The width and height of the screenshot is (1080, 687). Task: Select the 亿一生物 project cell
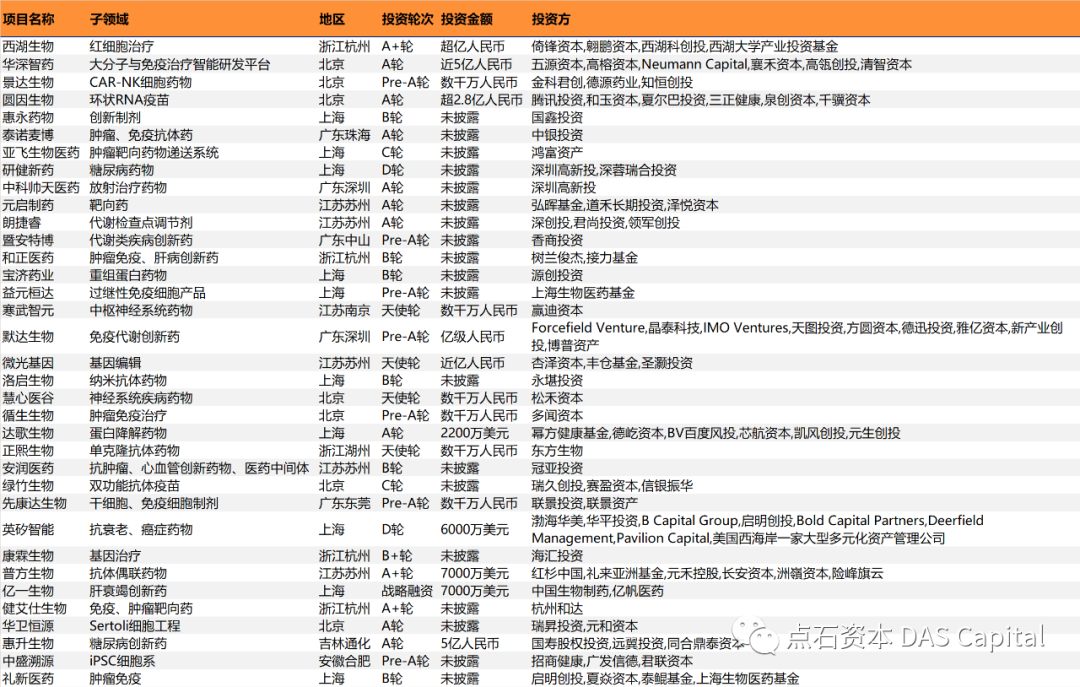coord(28,591)
